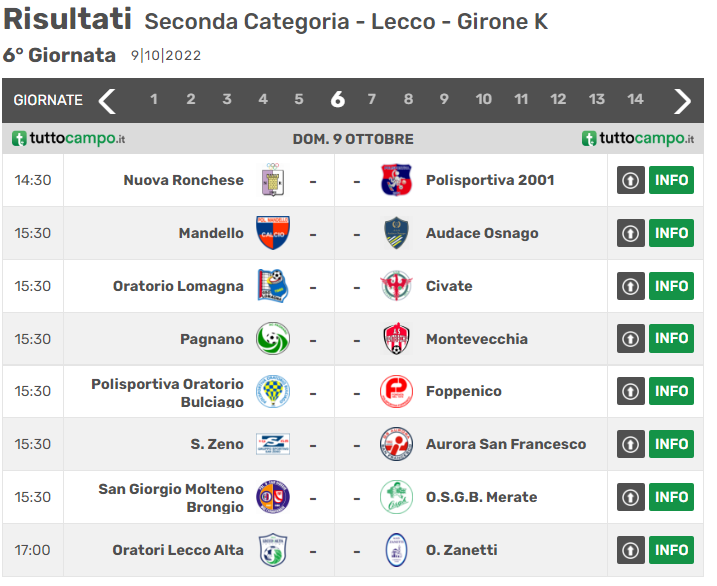Select giornata 7 tab
The image size is (717, 586).
(372, 100)
